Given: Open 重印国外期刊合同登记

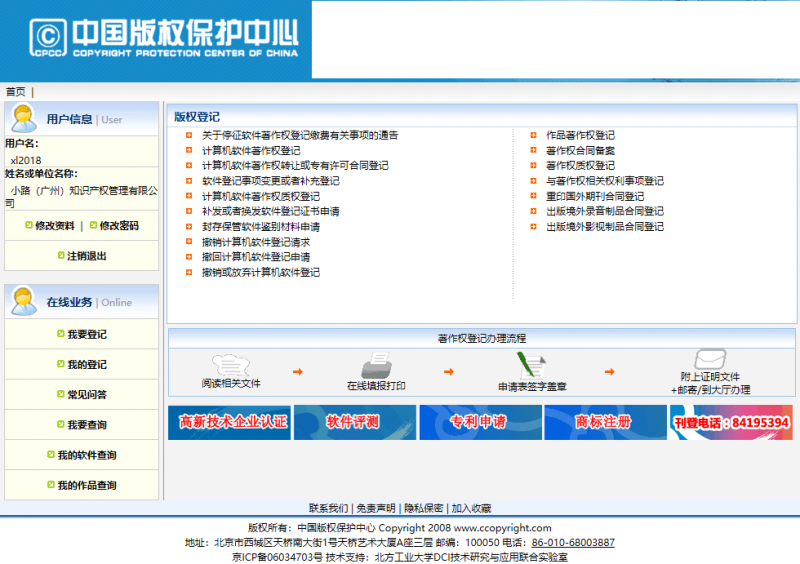Looking at the screenshot, I should (595, 196).
